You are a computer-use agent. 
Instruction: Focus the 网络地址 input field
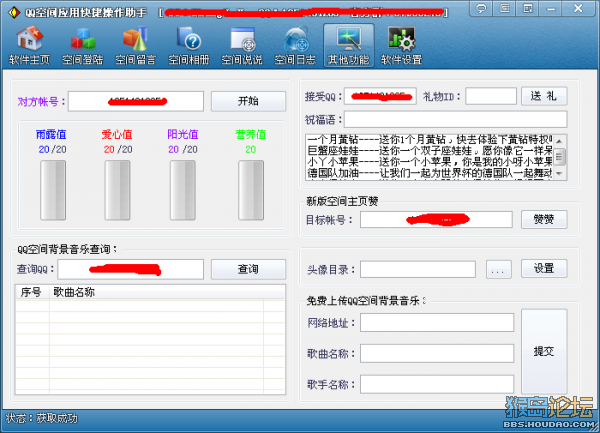pyautogui.click(x=437, y=322)
